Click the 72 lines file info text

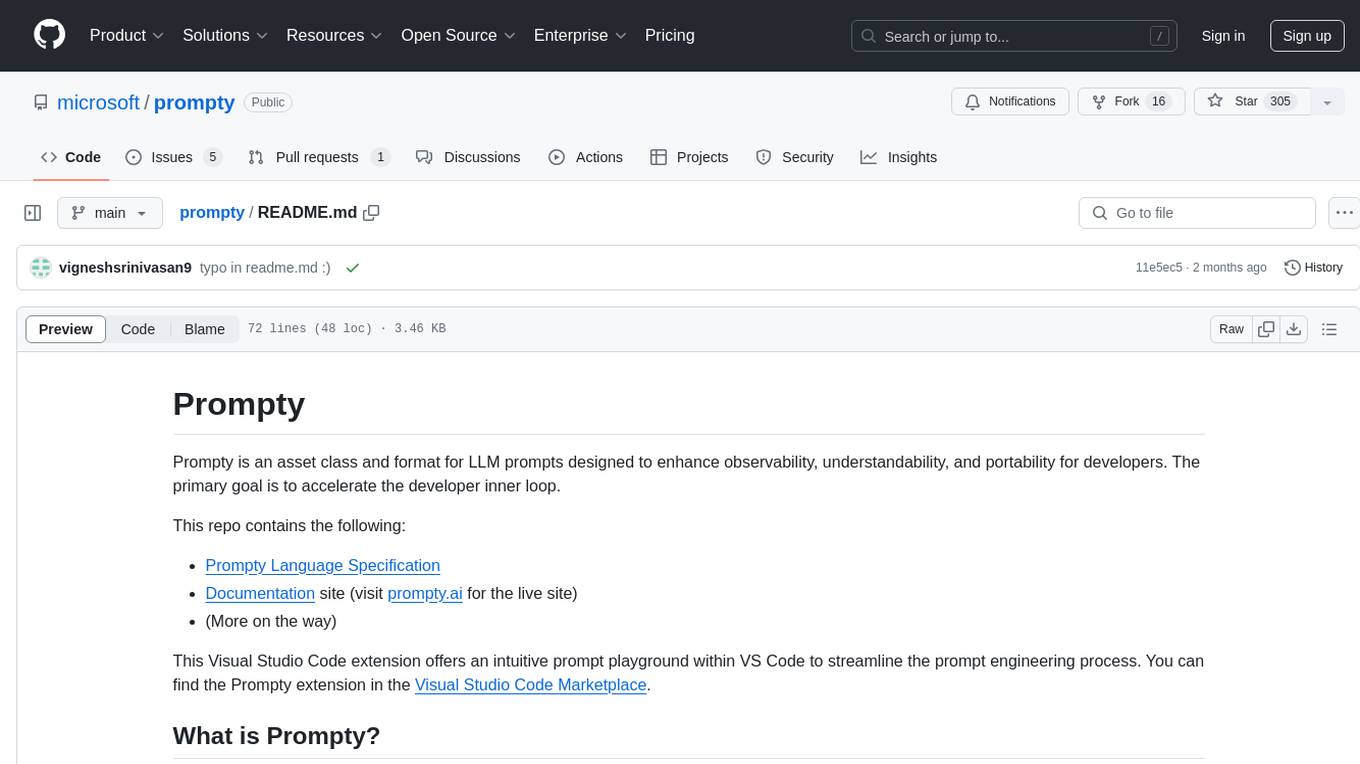pyautogui.click(x=346, y=329)
